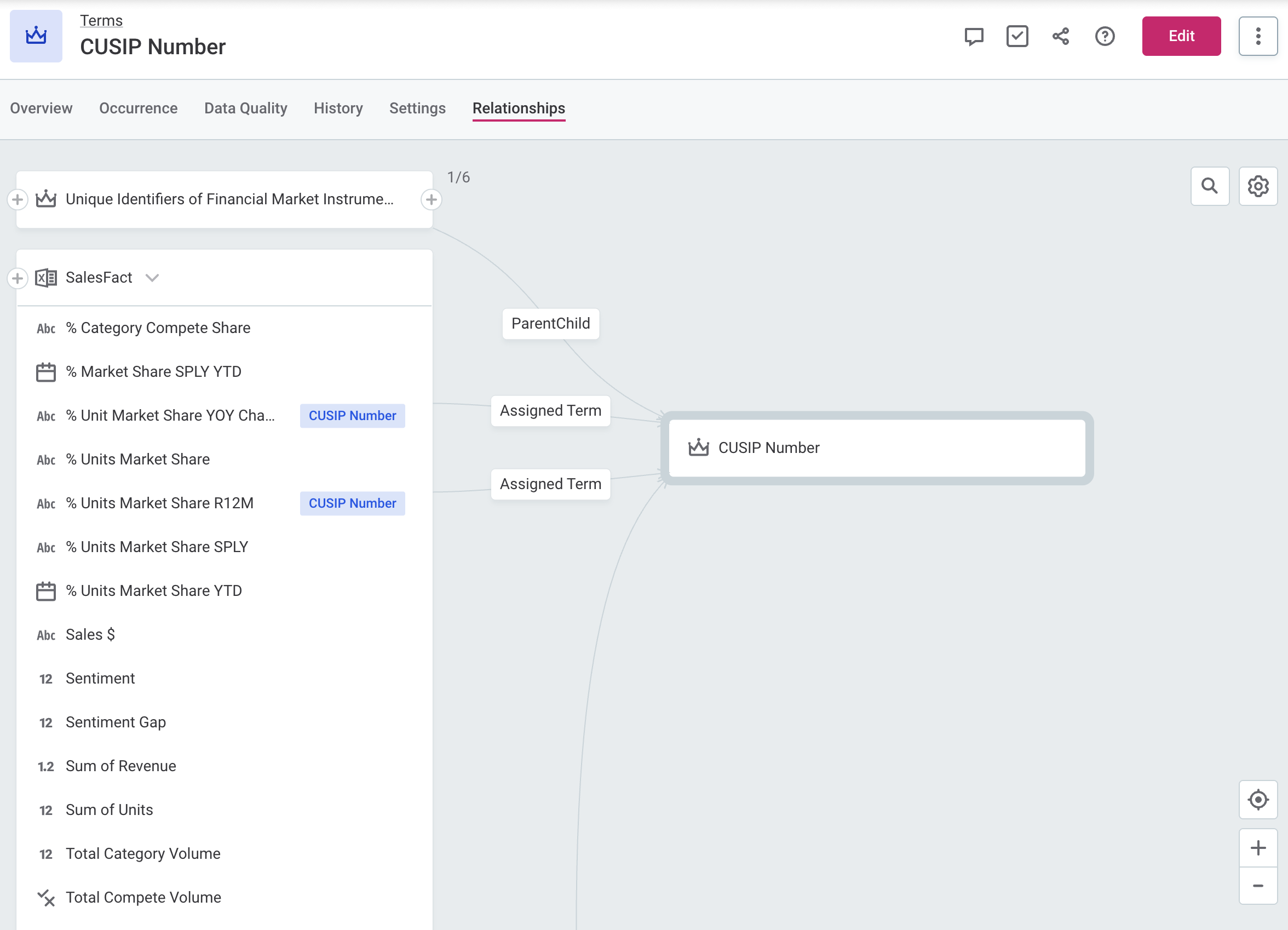Expand left plus of Unique Identifiers node

[18, 199]
